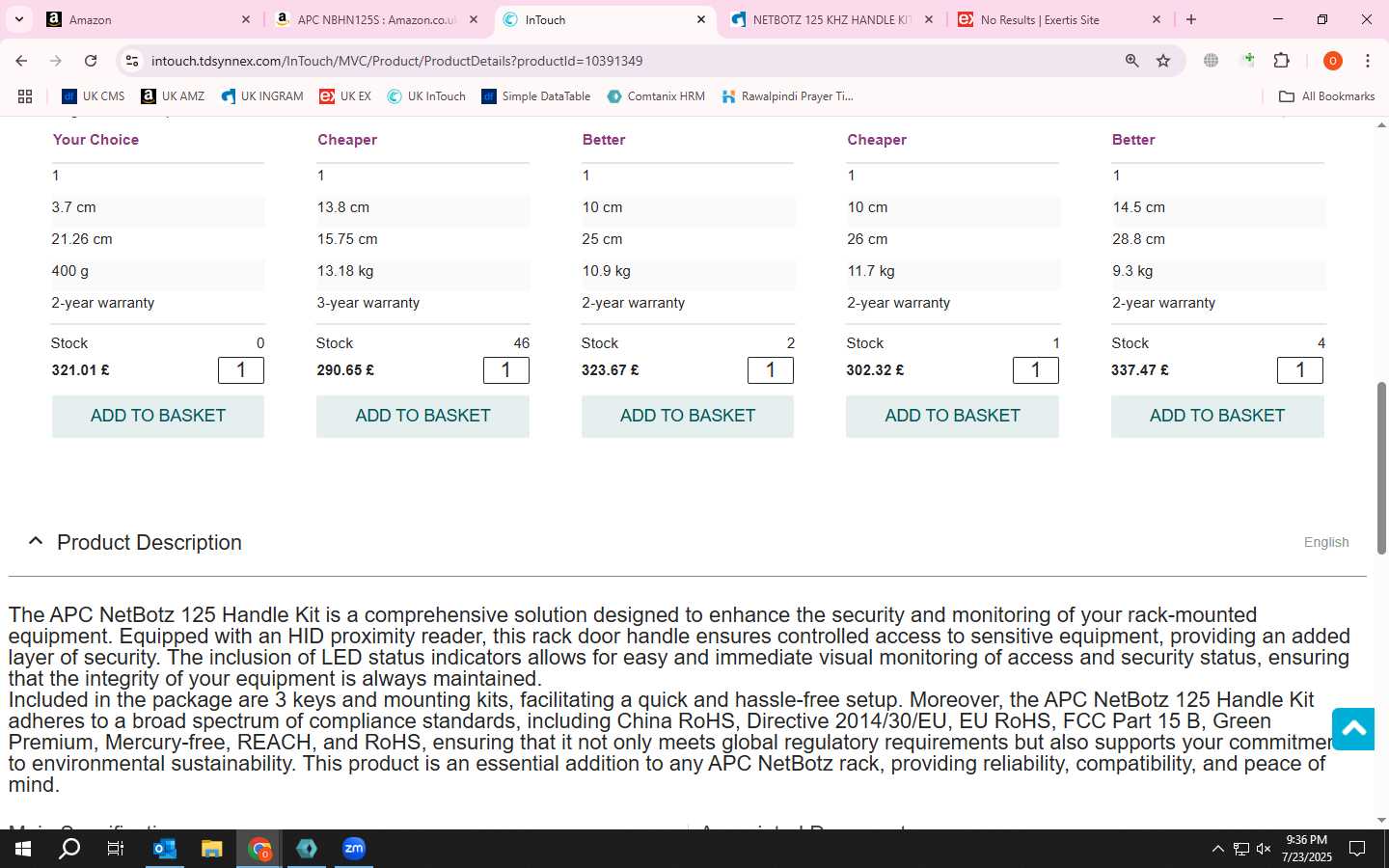The width and height of the screenshot is (1389, 868).
Task: Open the Chrome three-dot menu
Action: (x=1368, y=61)
